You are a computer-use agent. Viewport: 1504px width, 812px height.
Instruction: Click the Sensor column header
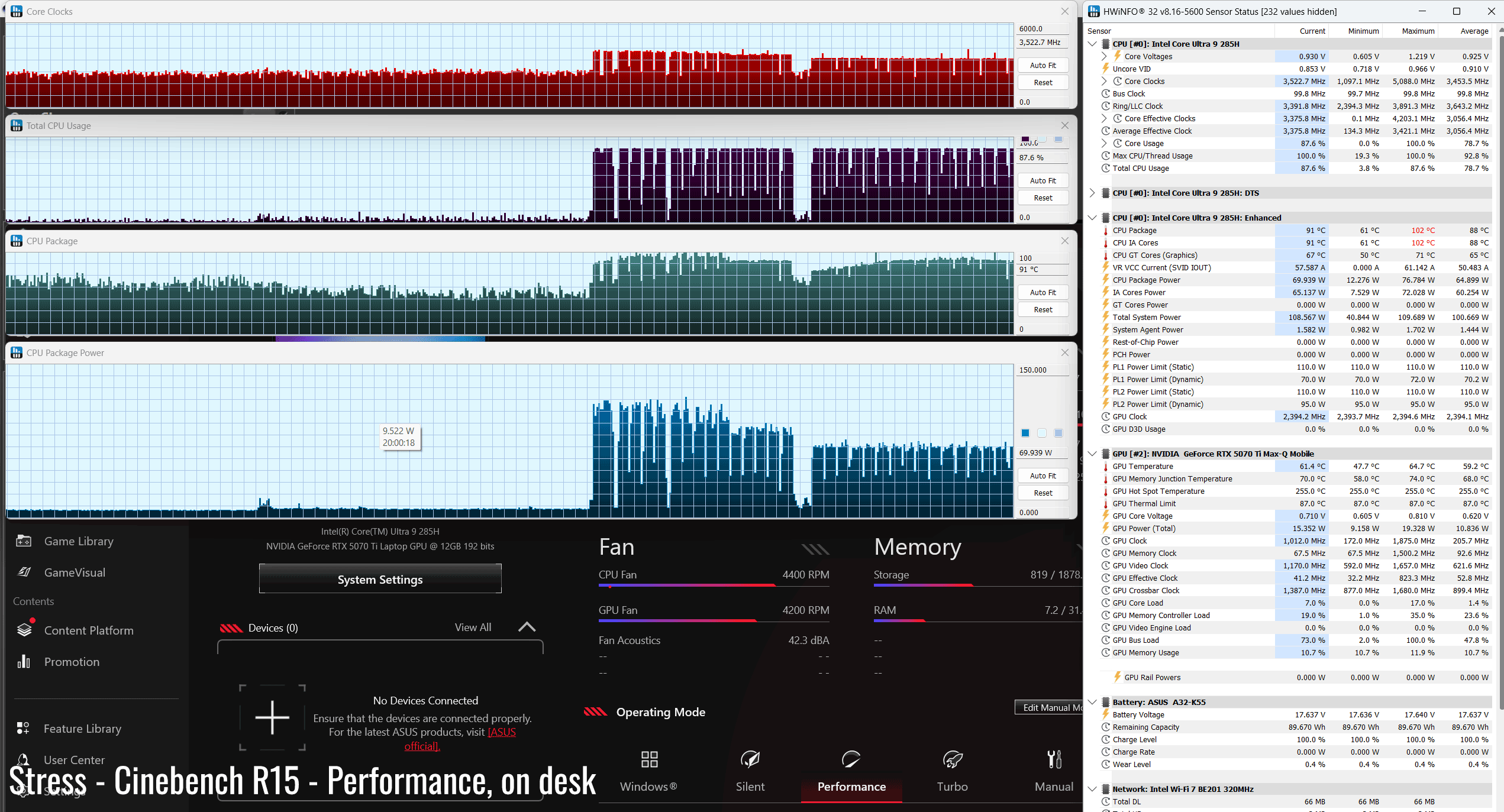point(1099,31)
